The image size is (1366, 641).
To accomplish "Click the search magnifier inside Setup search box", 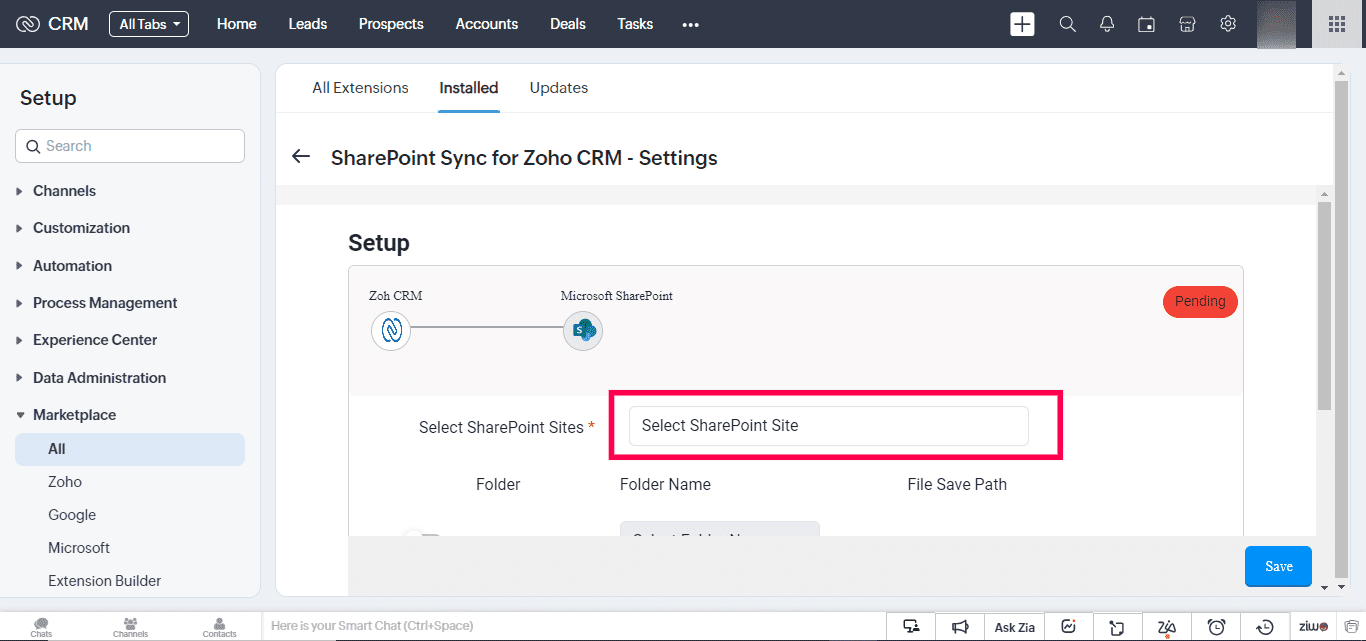I will 33,146.
